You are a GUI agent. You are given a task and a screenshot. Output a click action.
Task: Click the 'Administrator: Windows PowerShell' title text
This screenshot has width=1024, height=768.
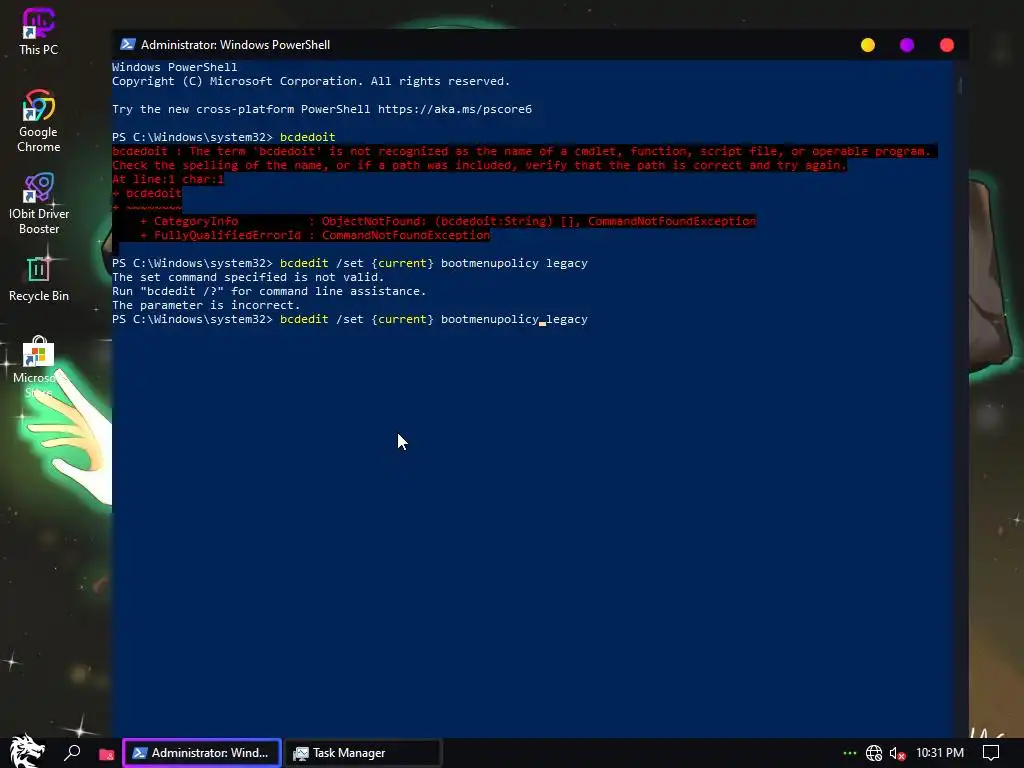pyautogui.click(x=235, y=44)
